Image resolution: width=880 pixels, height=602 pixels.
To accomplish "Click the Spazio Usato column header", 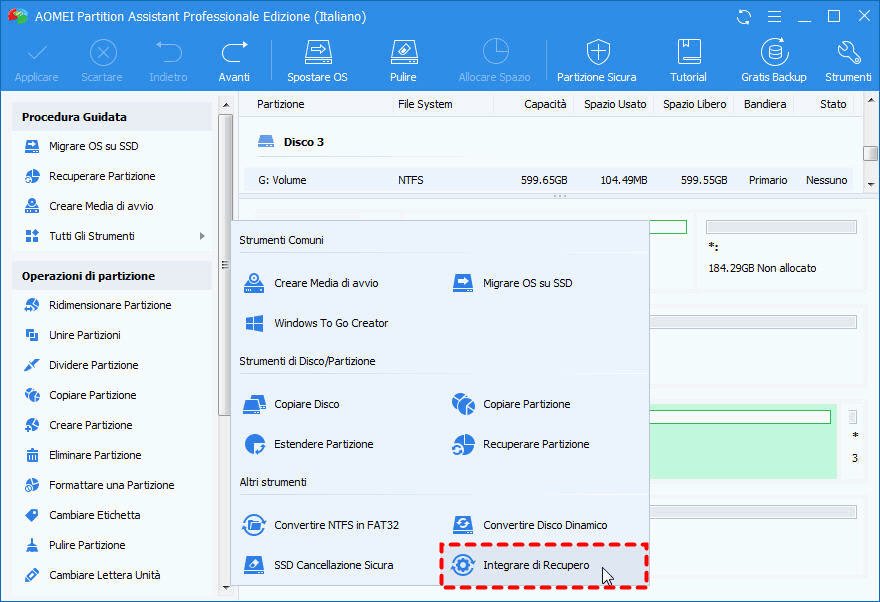I will (x=615, y=104).
